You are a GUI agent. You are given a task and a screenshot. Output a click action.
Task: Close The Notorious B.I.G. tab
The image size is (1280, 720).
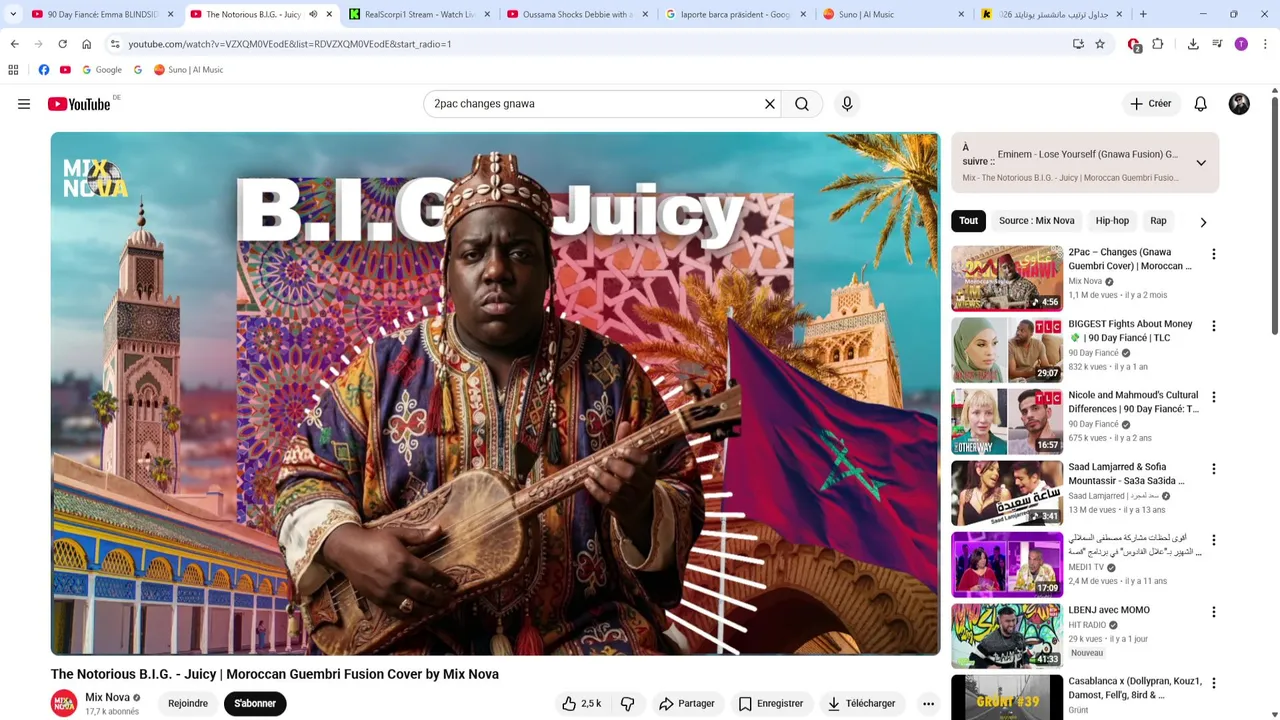[329, 14]
